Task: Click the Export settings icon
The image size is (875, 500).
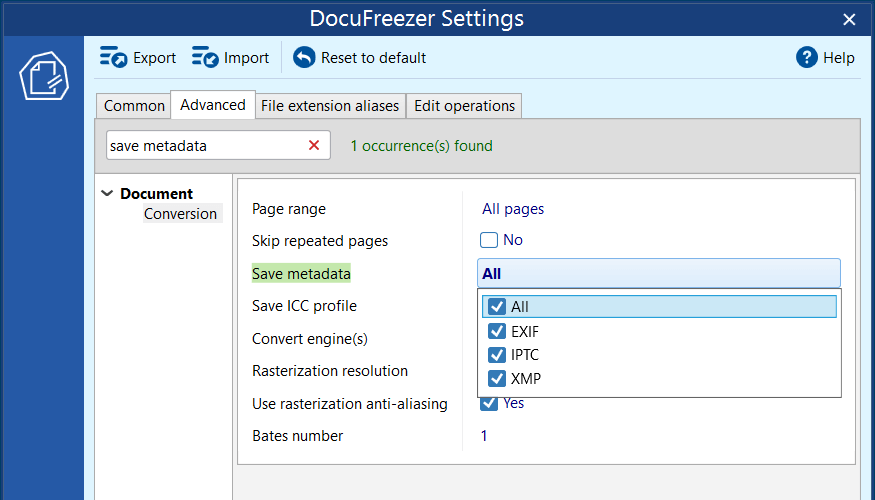Action: [114, 57]
